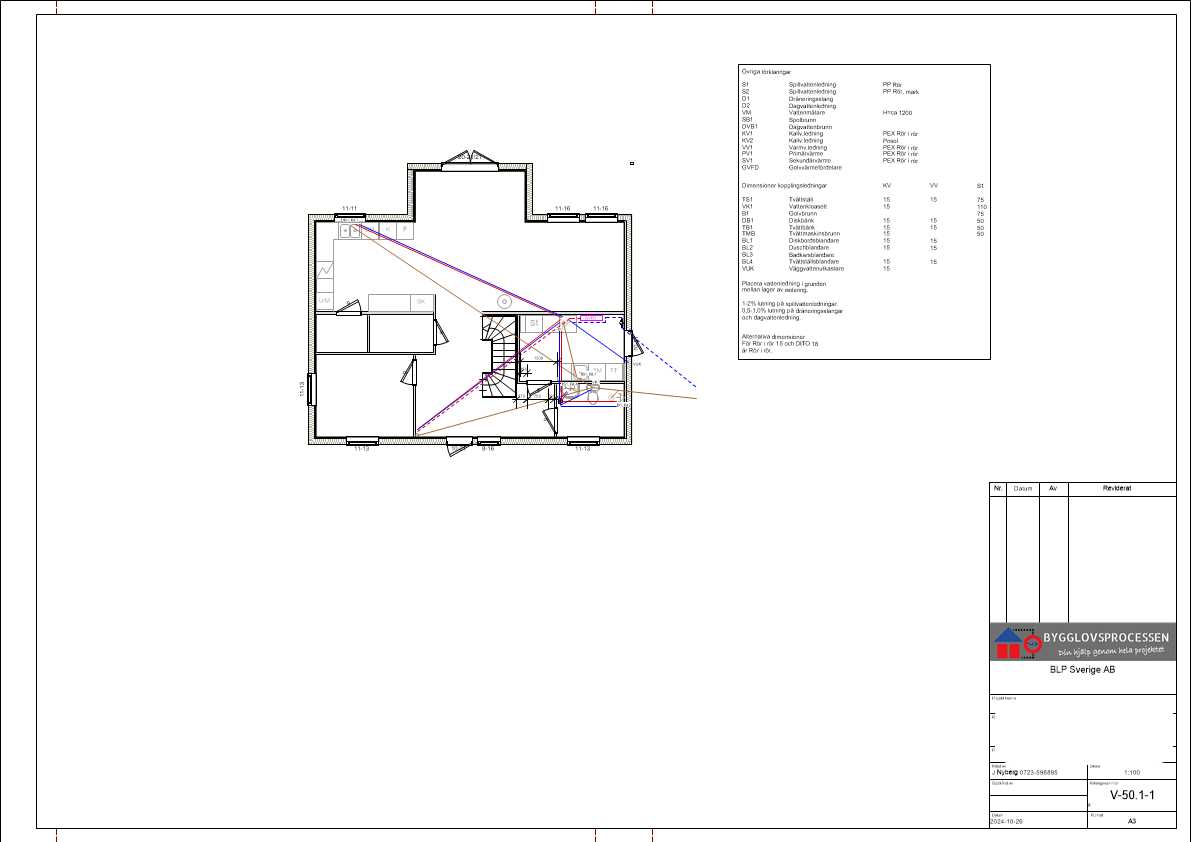The image size is (1191, 842).
Task: Select the double-door symbol at top wall
Action: [470, 158]
